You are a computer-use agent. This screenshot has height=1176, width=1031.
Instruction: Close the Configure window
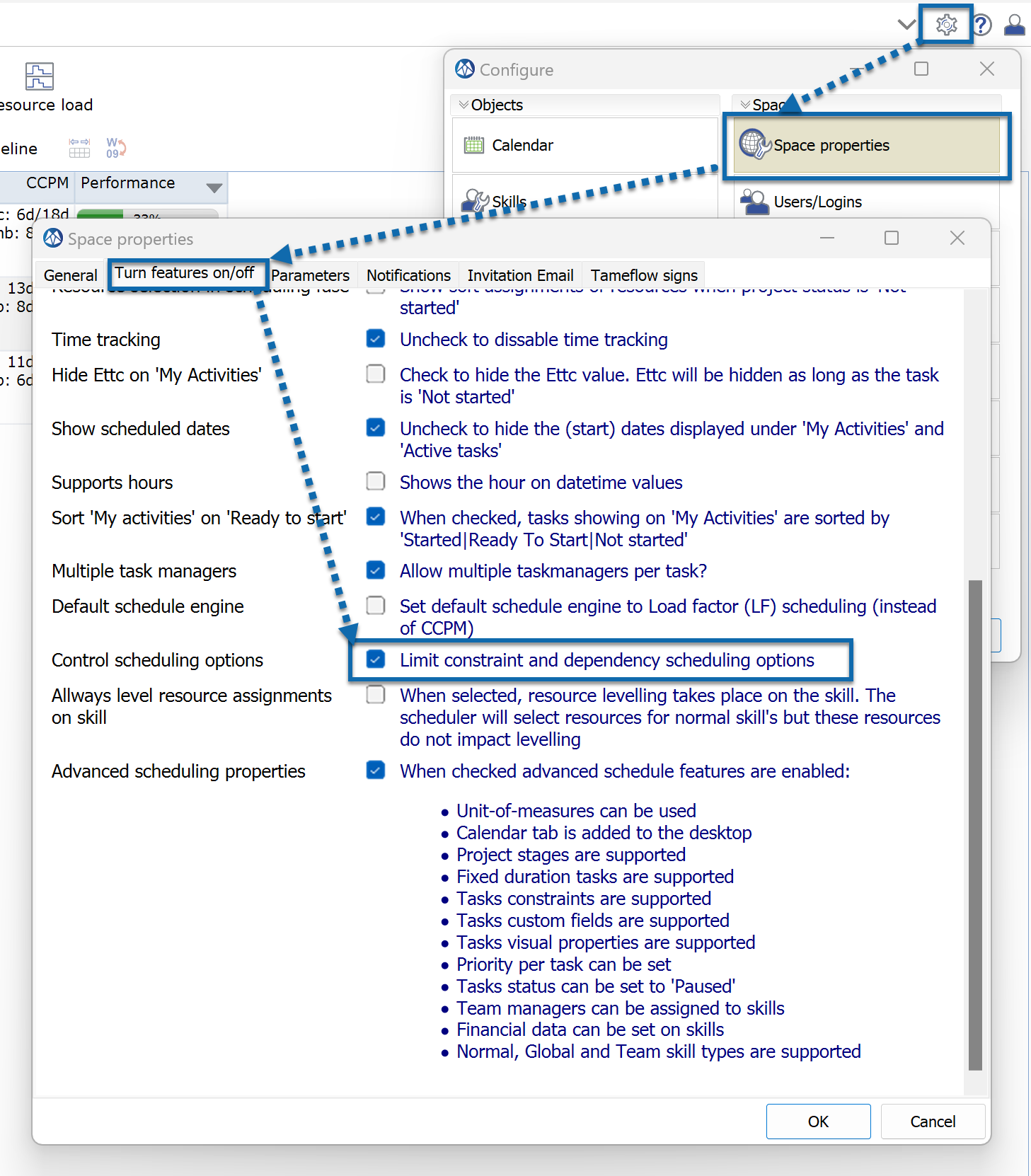(x=986, y=69)
